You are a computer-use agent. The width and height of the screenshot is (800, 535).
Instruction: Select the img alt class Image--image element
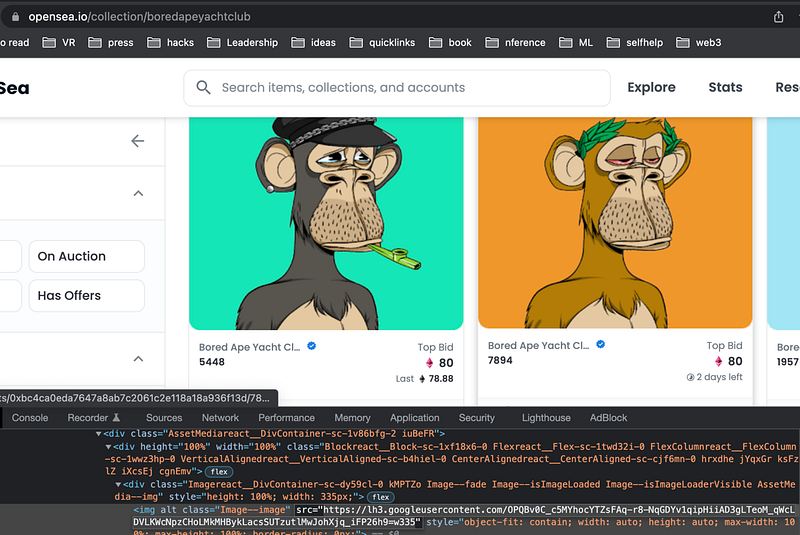(x=212, y=510)
